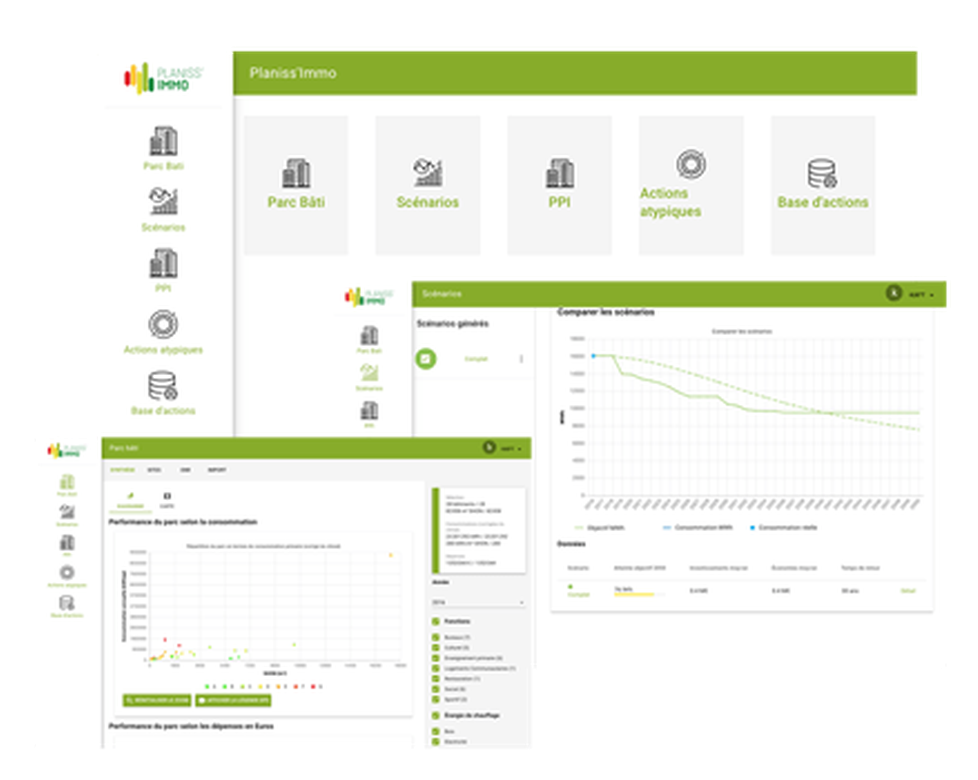This screenshot has width=978, height=780.
Task: Click Afficher la légende DPE button
Action: click(x=233, y=700)
